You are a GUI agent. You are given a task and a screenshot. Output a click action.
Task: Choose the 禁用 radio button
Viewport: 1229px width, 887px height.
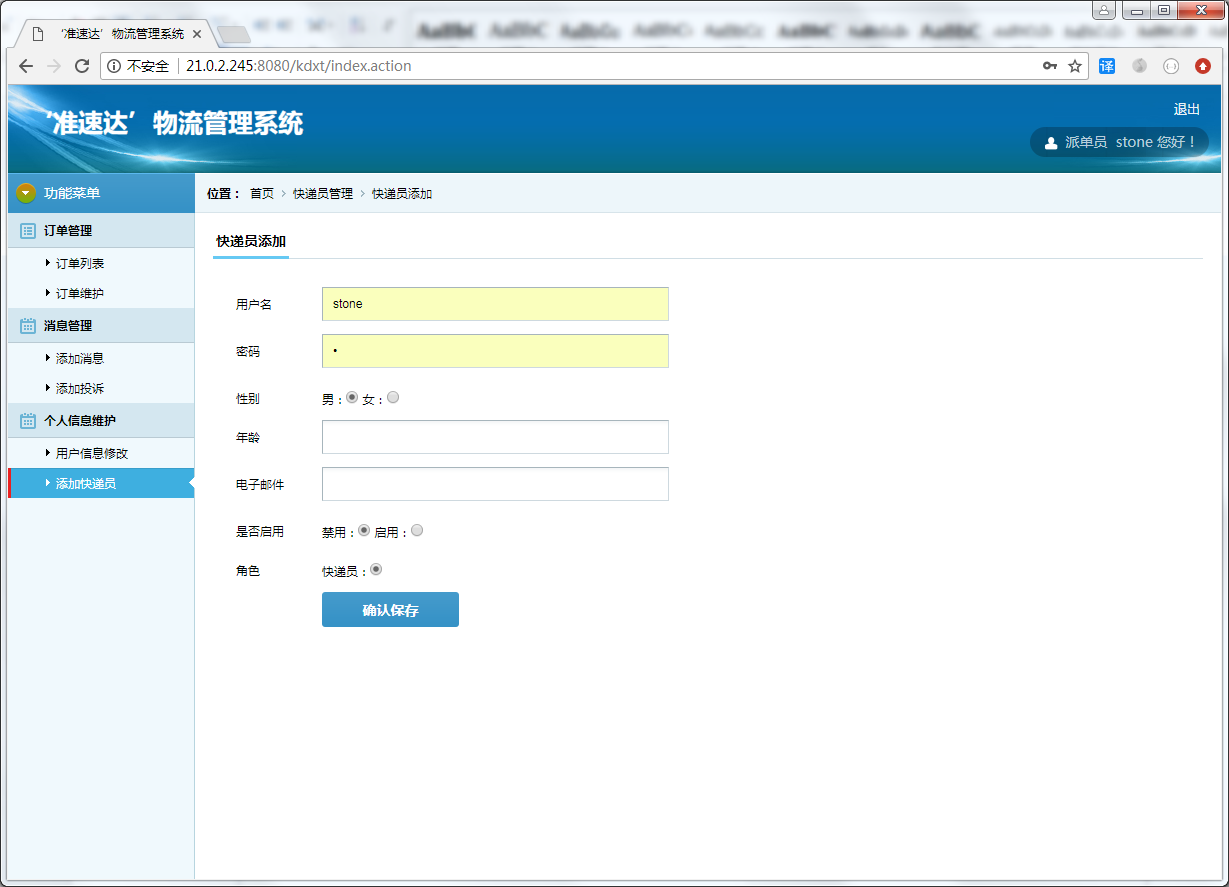click(x=364, y=530)
